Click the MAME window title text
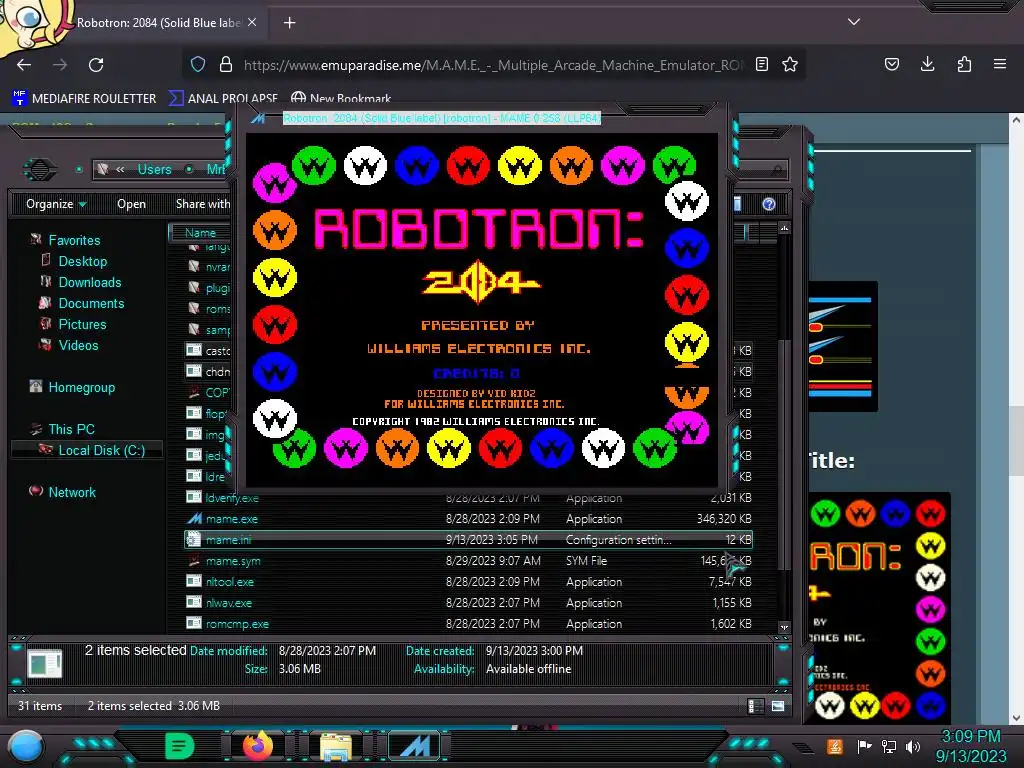This screenshot has height=768, width=1024. (441, 118)
